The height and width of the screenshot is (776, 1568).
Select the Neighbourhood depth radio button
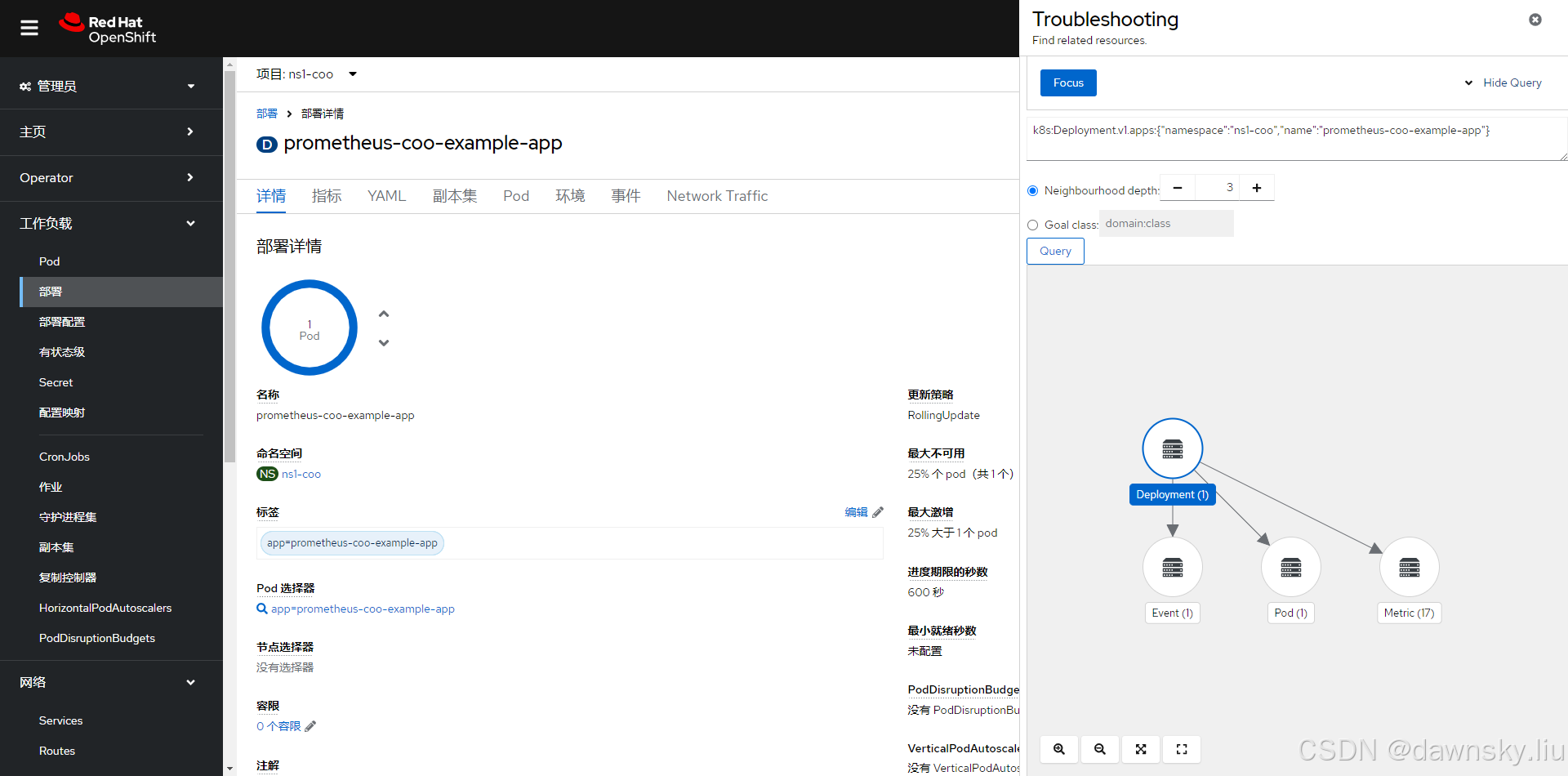[1032, 190]
